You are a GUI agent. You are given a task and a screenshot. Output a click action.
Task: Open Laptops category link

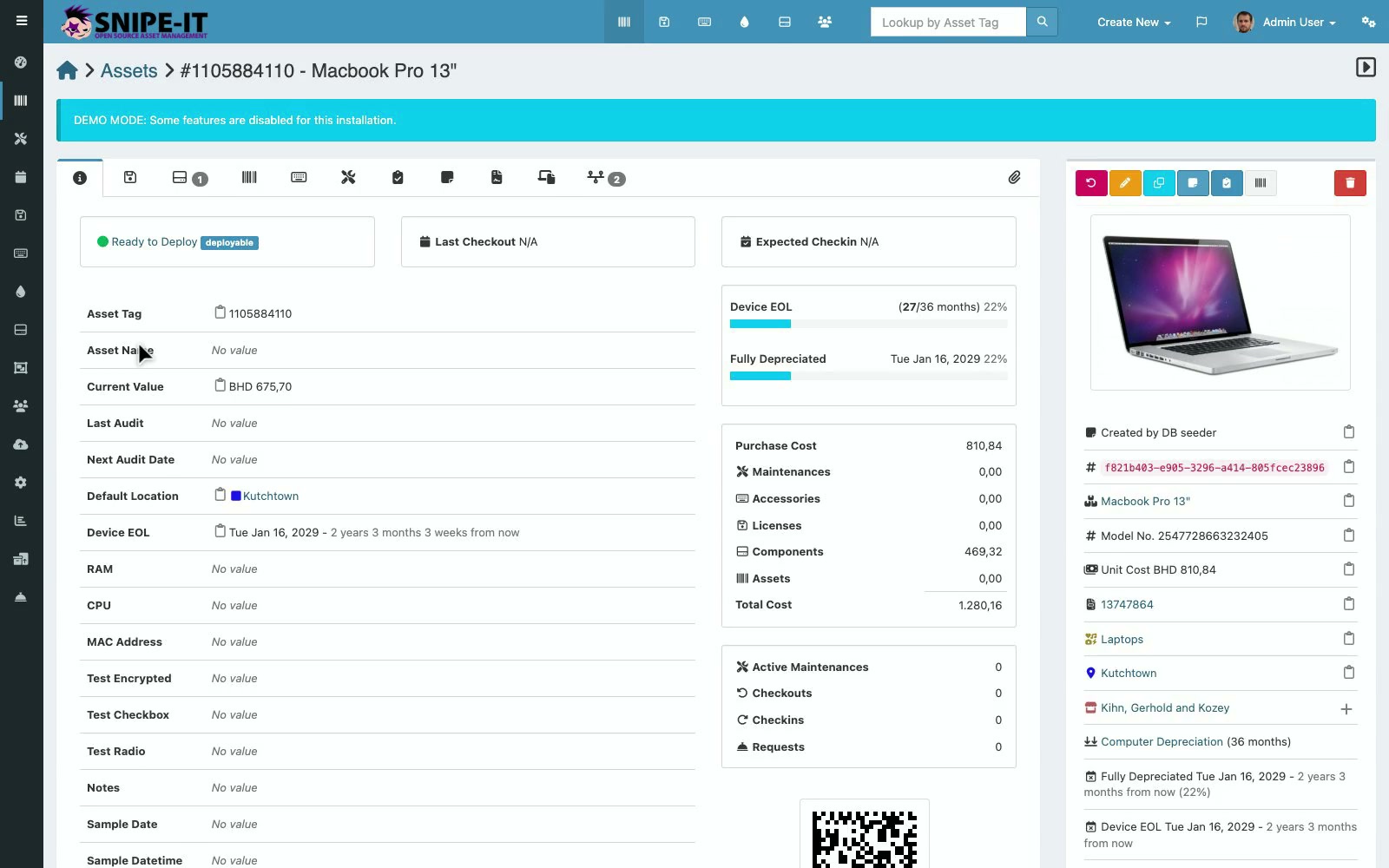pyautogui.click(x=1122, y=639)
